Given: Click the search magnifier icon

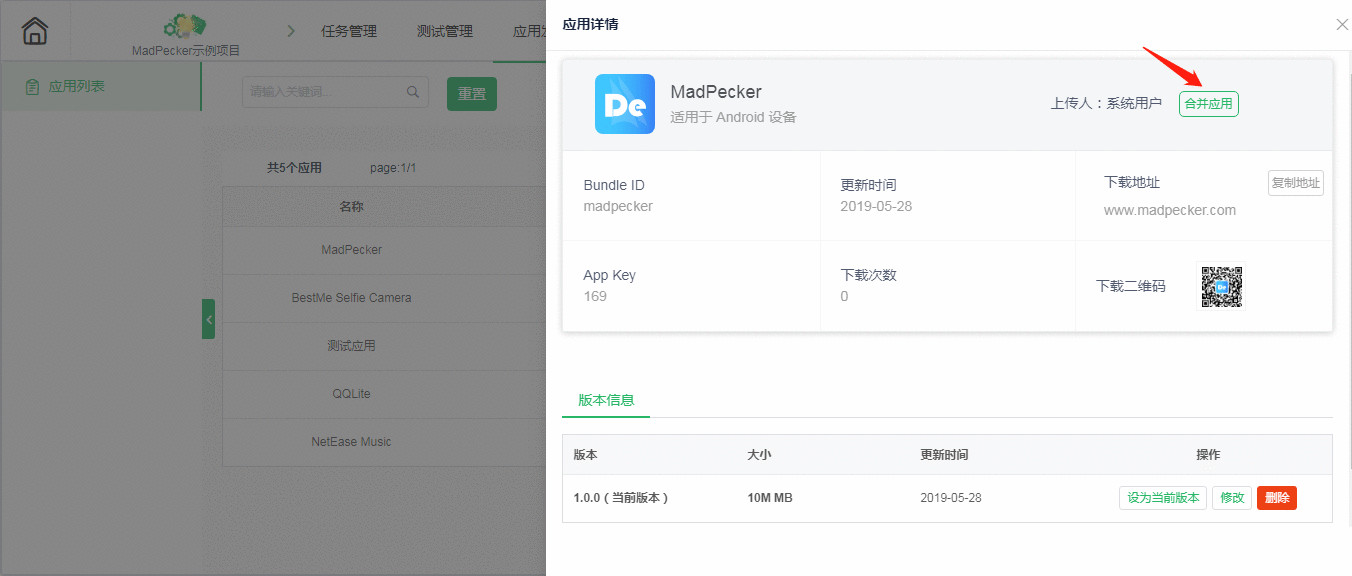Looking at the screenshot, I should pos(413,92).
